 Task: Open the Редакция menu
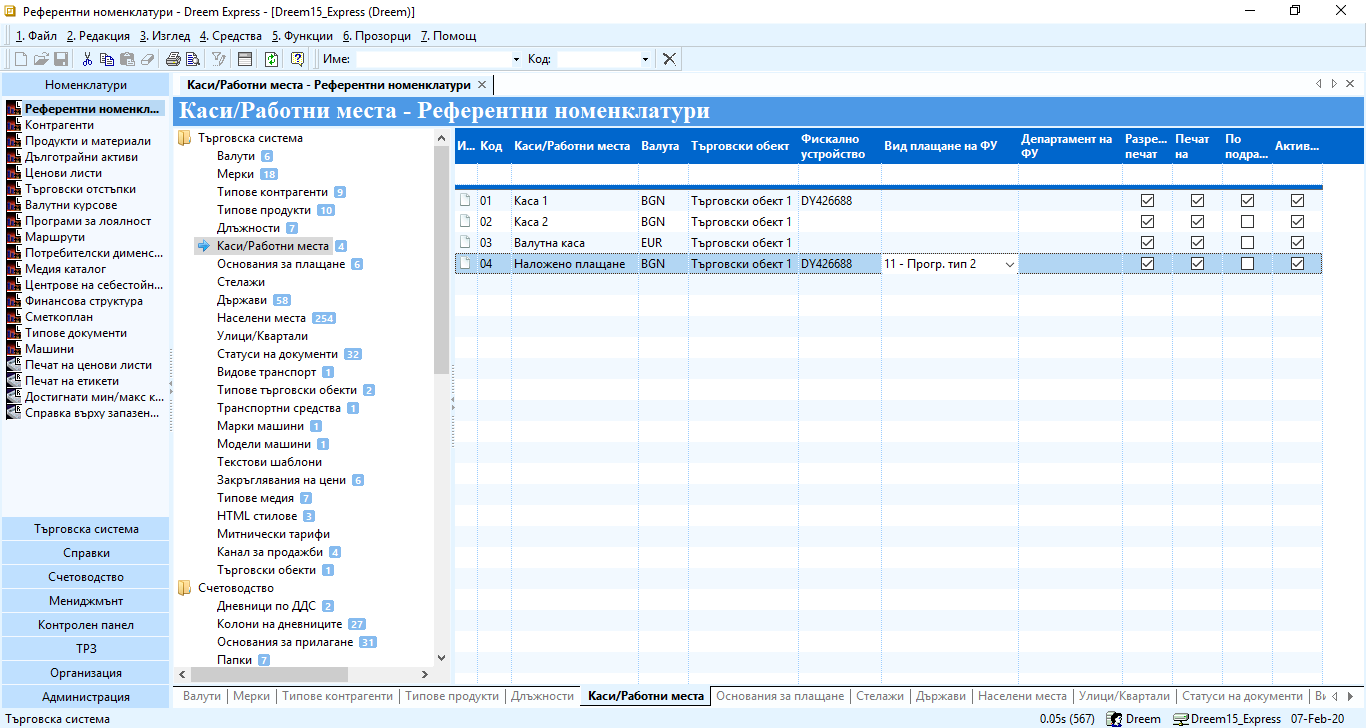coord(98,36)
